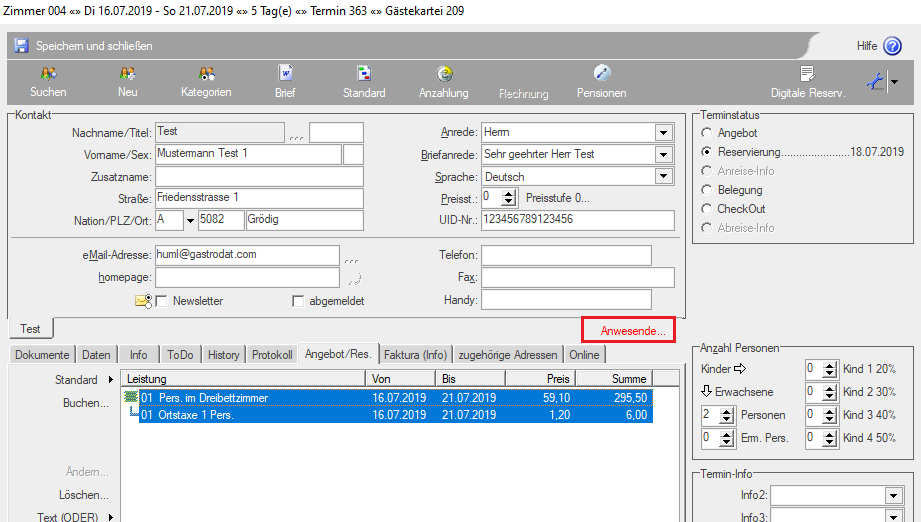This screenshot has height=522, width=921.
Task: Select the Angebot status radio button
Action: [707, 133]
